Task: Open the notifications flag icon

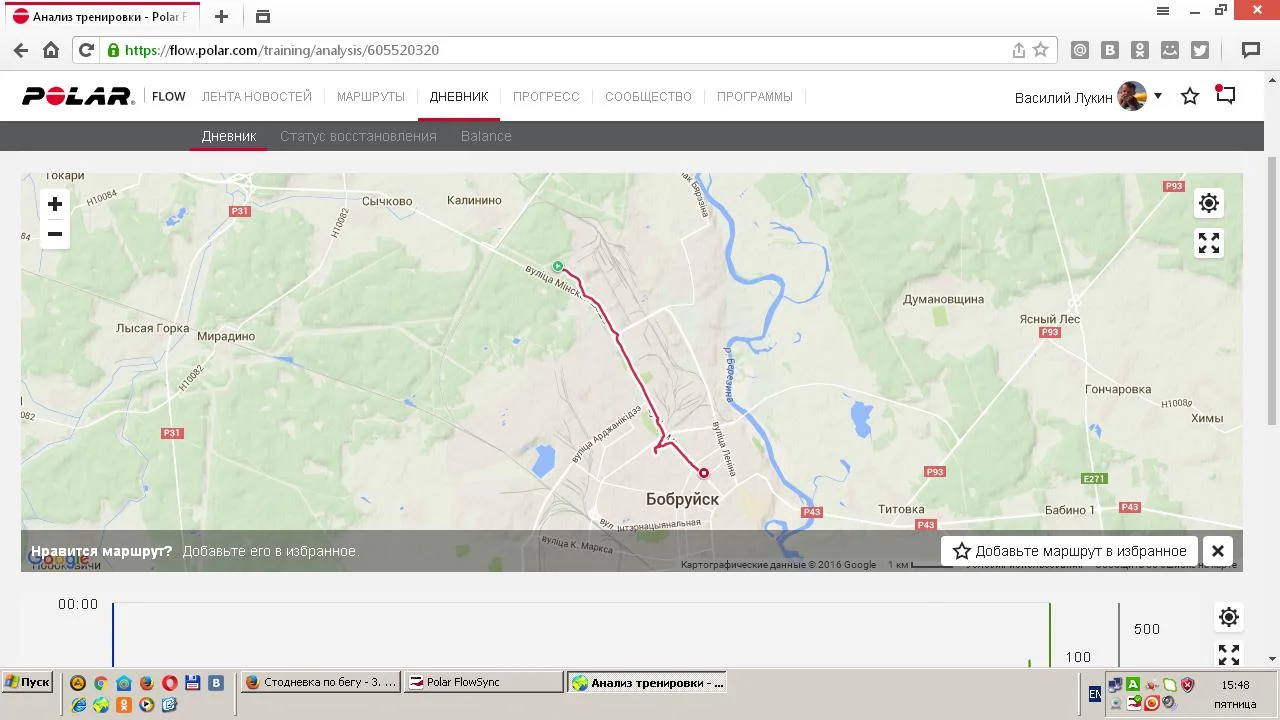Action: click(x=1226, y=95)
